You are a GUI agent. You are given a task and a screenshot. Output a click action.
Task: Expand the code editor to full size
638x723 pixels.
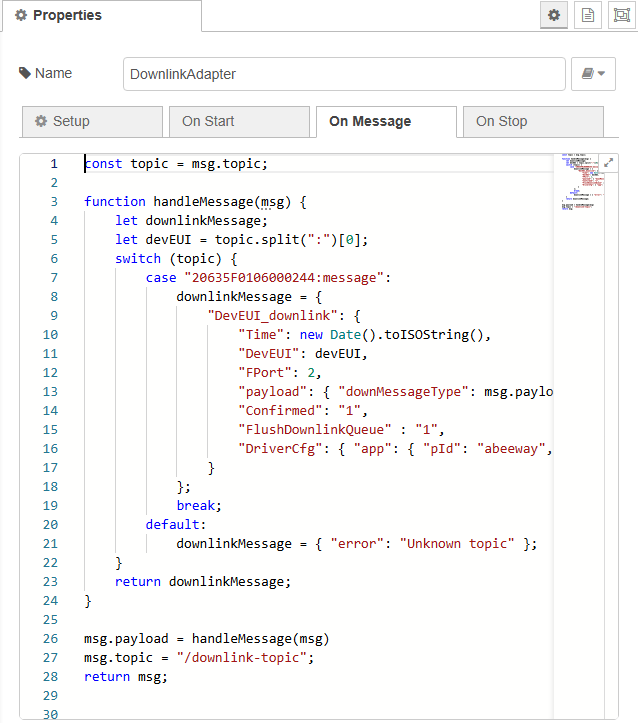pos(609,162)
